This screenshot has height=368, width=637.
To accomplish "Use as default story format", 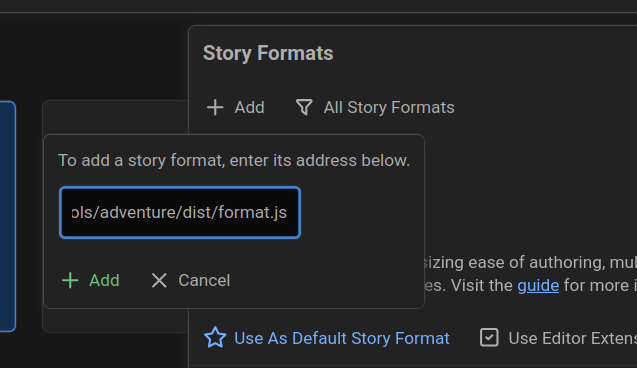I will 327,338.
